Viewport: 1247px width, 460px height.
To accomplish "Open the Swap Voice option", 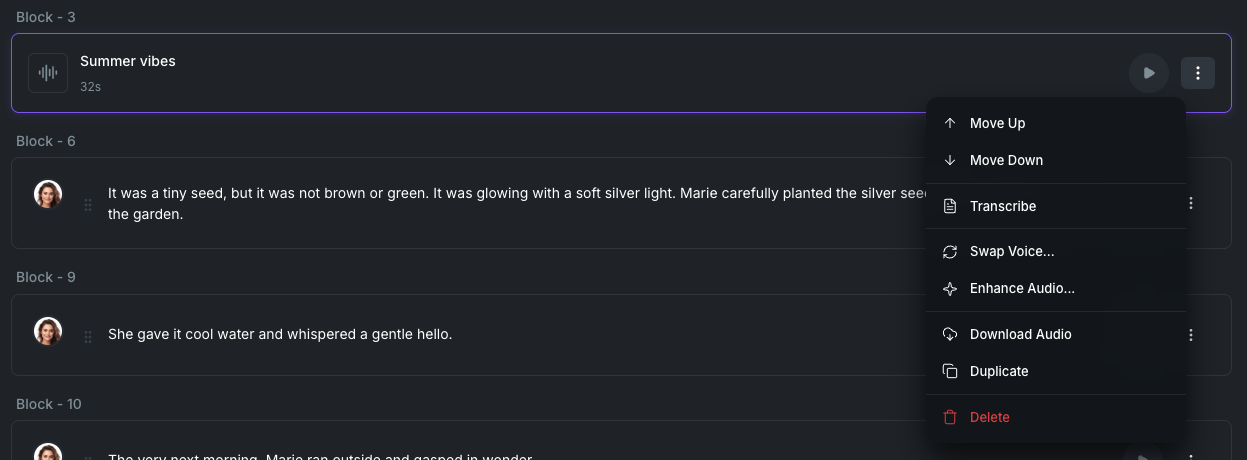I will click(1011, 252).
